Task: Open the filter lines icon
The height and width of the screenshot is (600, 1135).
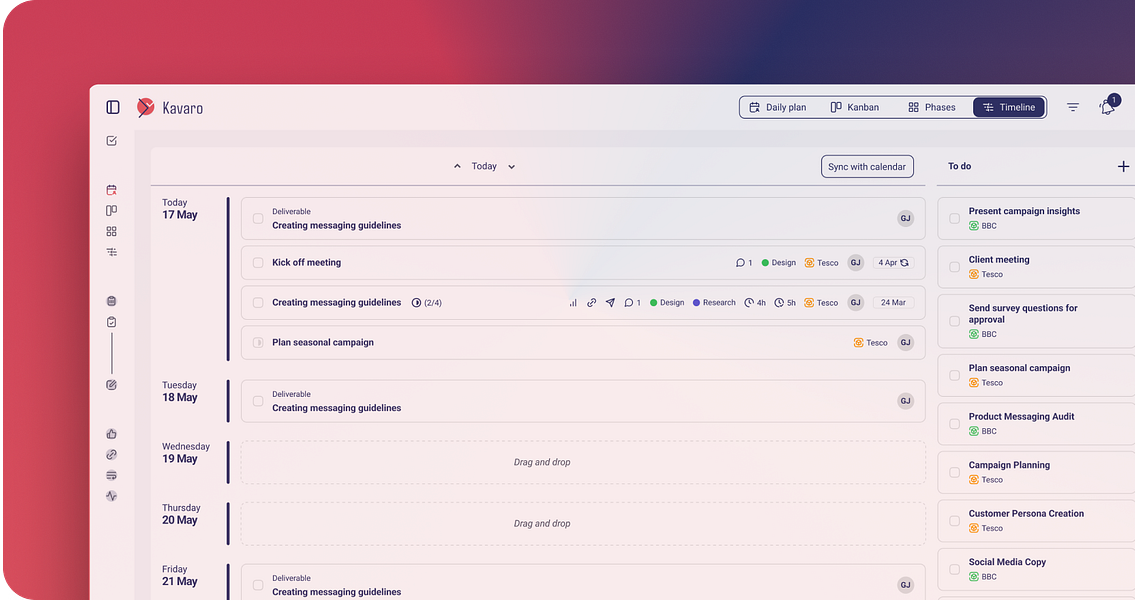Action: 1073,107
